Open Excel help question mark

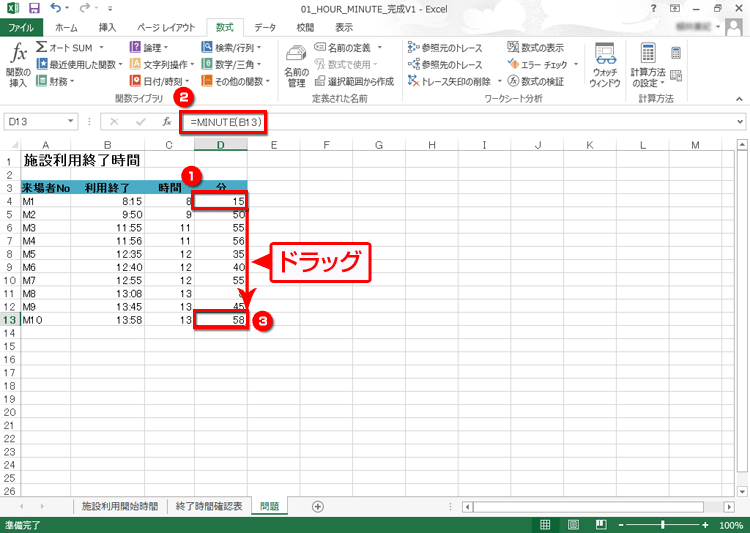654,8
